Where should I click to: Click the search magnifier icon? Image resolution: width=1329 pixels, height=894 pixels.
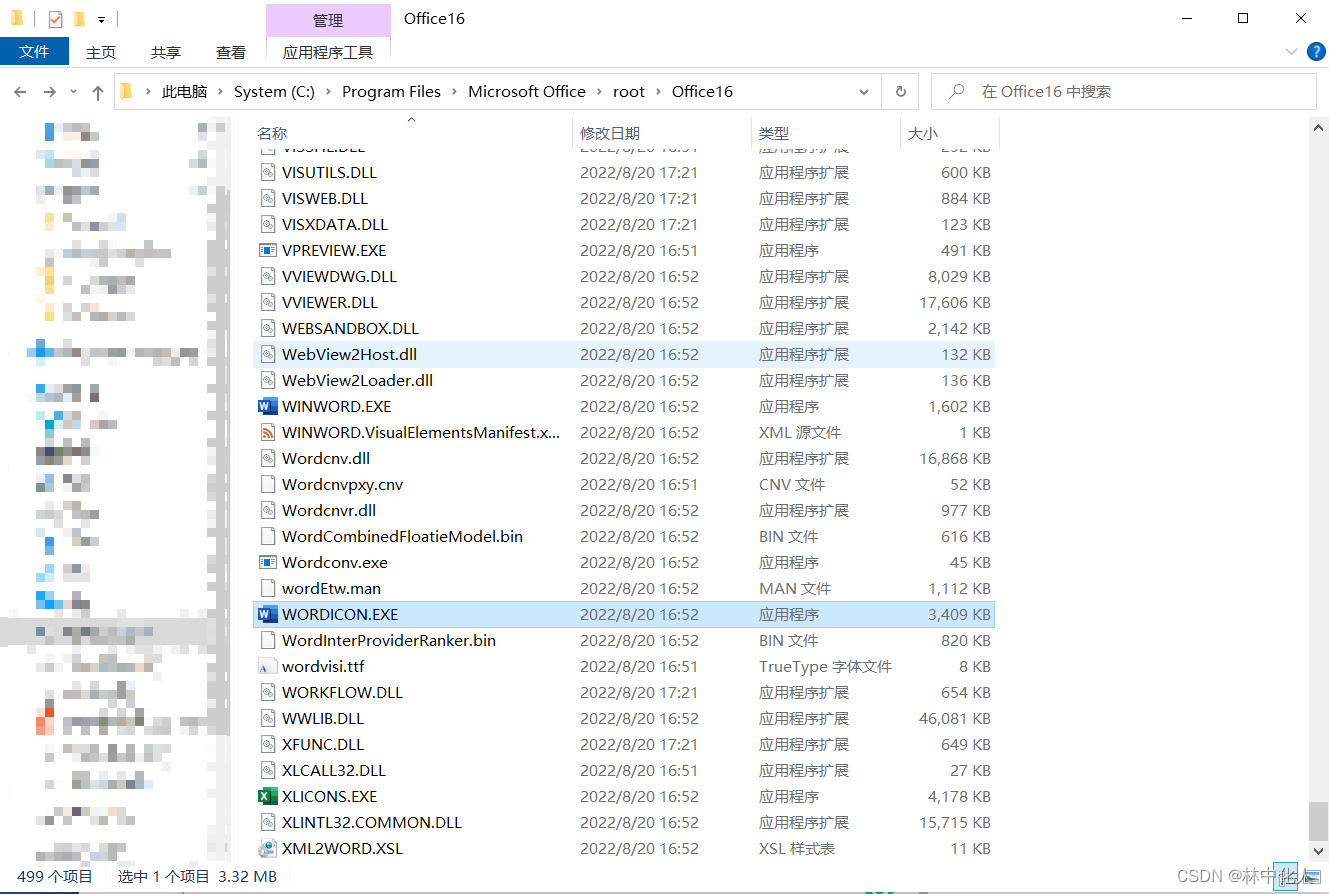pos(957,91)
